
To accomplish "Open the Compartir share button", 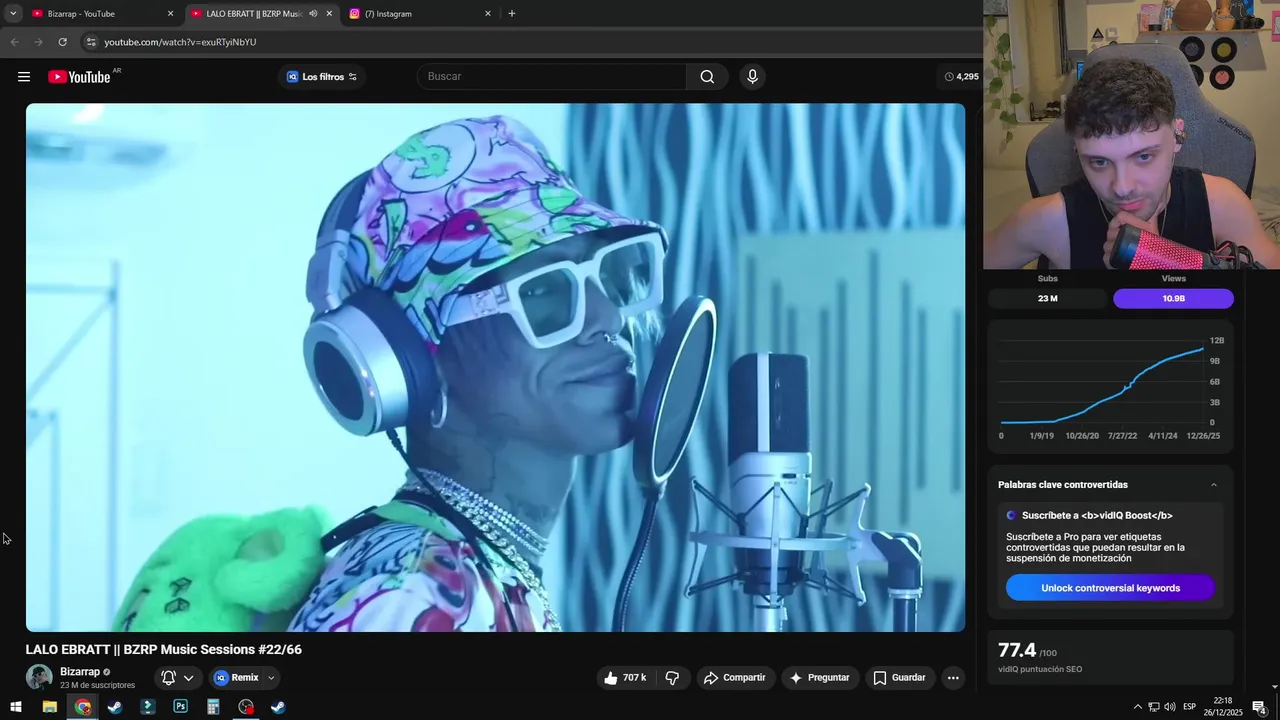I will (x=734, y=678).
